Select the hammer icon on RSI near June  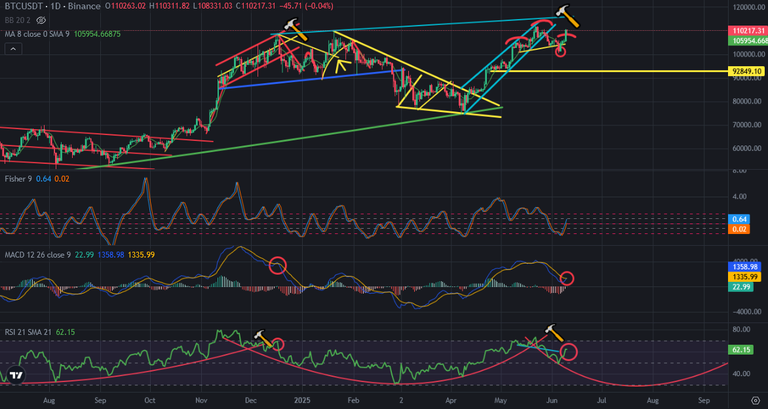(554, 333)
